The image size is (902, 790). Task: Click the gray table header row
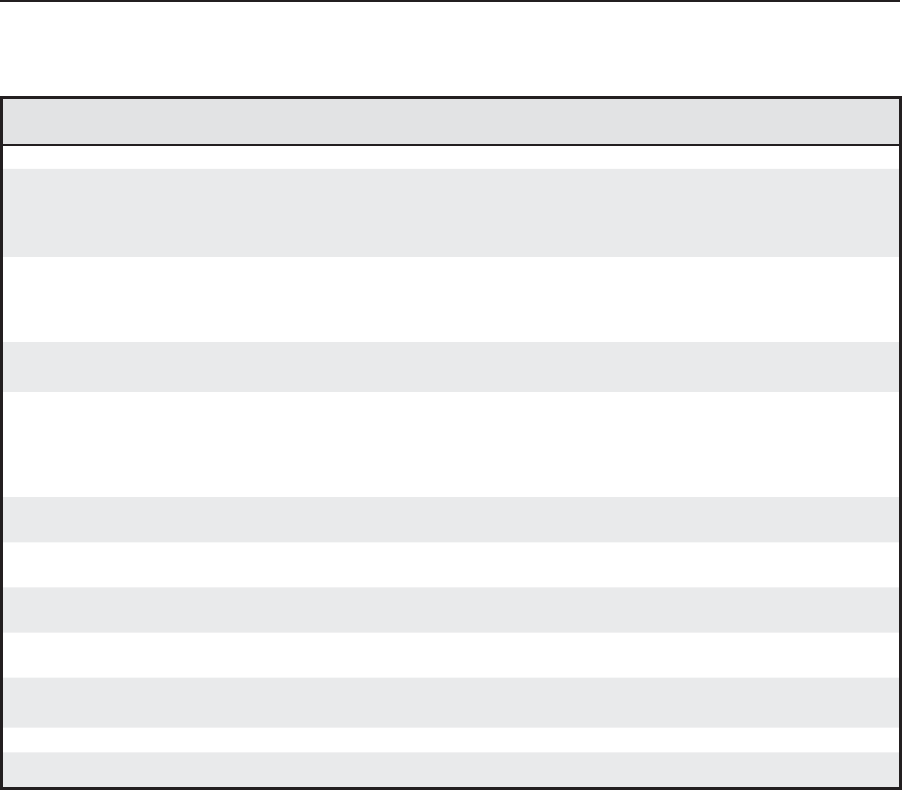[x=450, y=121]
